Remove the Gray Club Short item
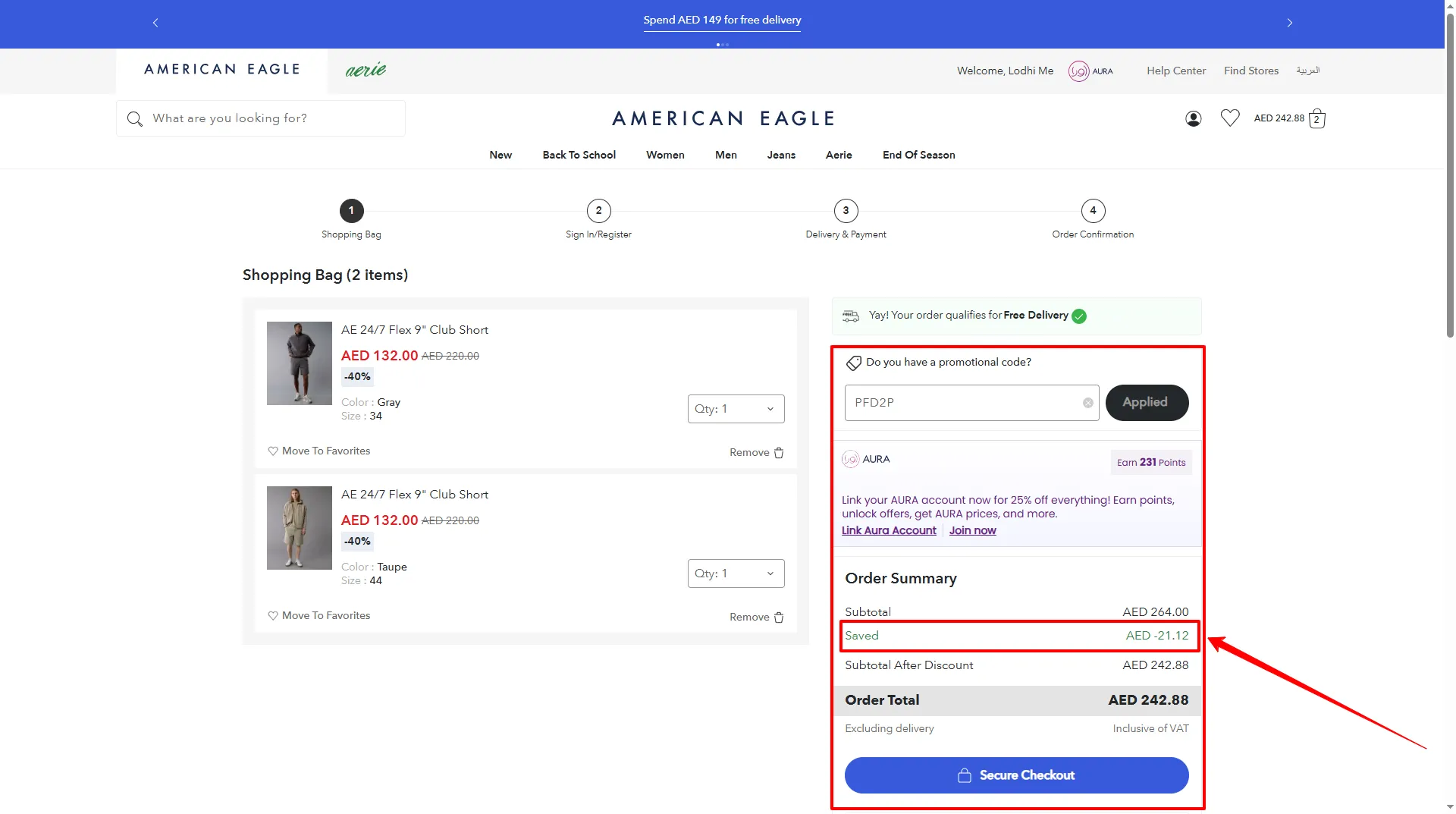Image resolution: width=1456 pixels, height=814 pixels. (756, 452)
